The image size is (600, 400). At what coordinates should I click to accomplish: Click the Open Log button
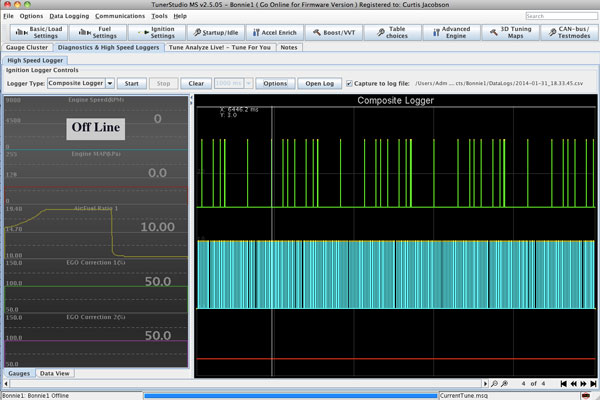pyautogui.click(x=320, y=83)
